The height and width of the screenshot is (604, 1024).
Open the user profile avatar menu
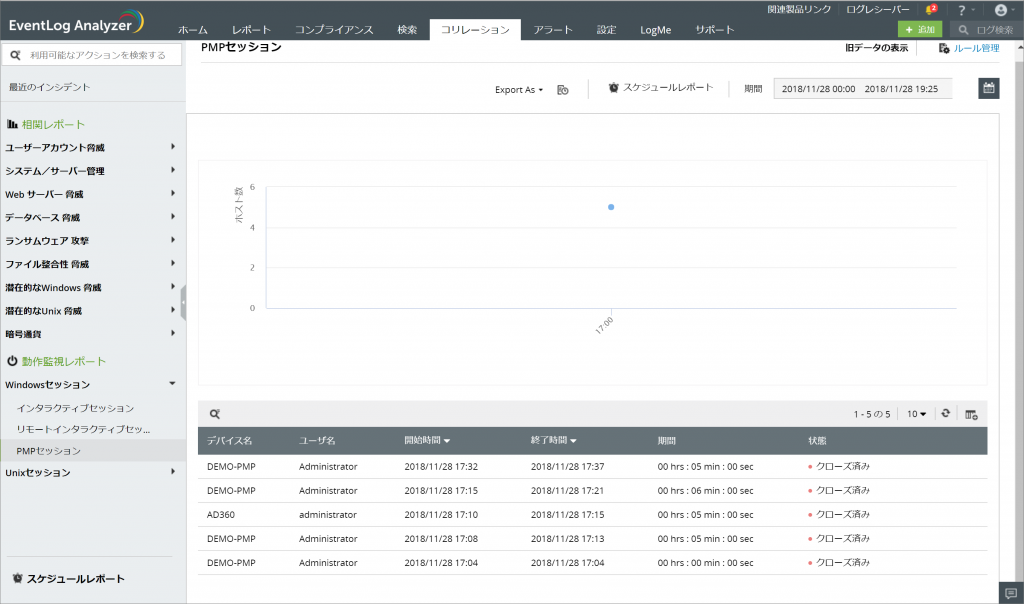(1000, 9)
